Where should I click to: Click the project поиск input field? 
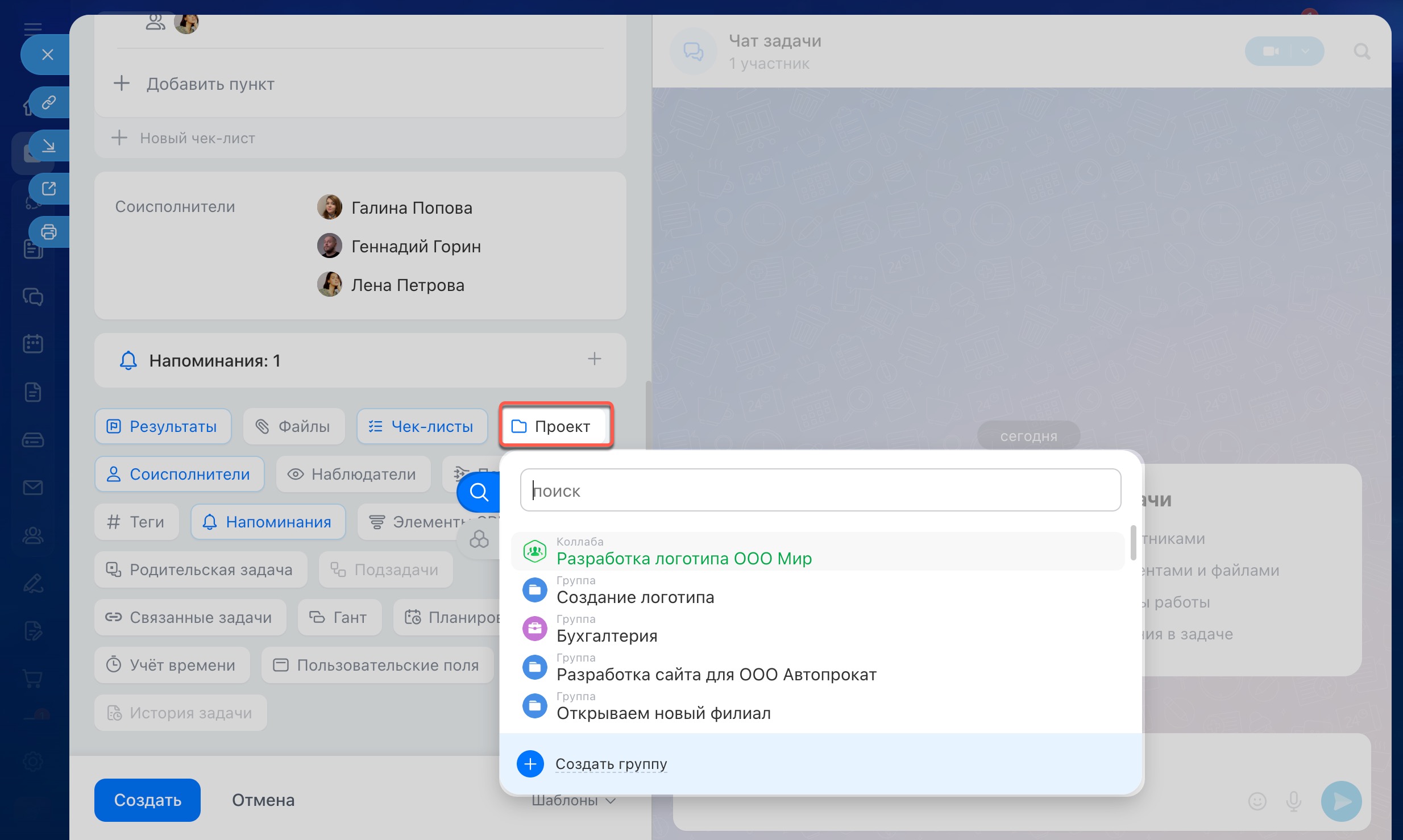tap(820, 490)
